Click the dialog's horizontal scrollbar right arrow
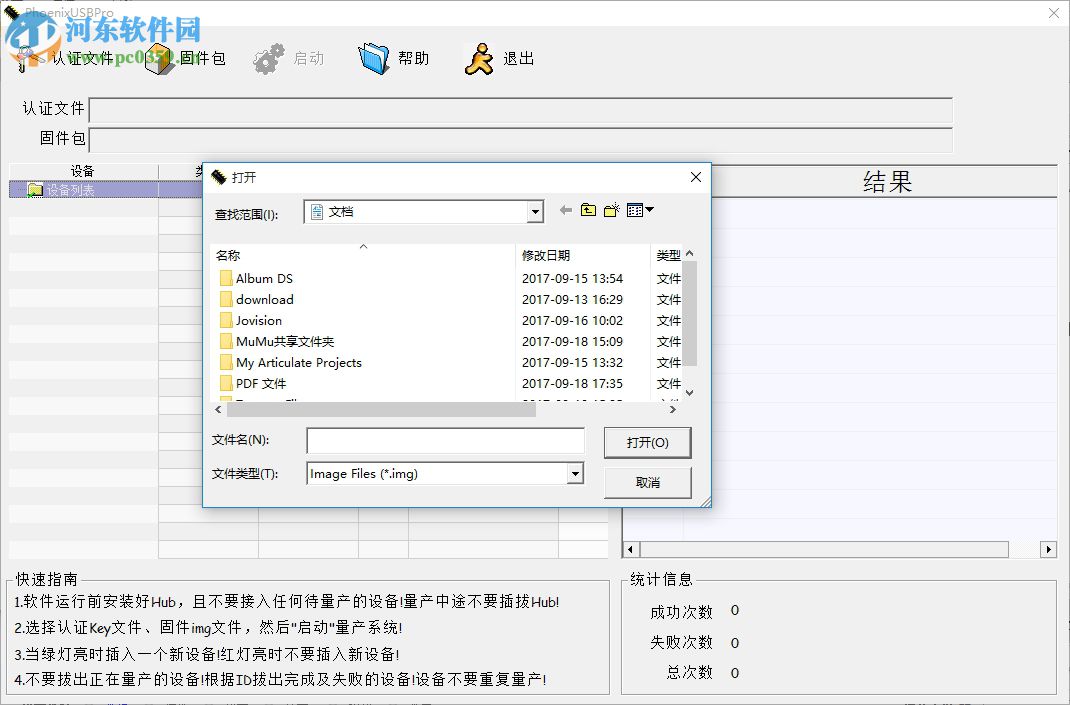This screenshot has height=705, width=1070. [x=672, y=409]
